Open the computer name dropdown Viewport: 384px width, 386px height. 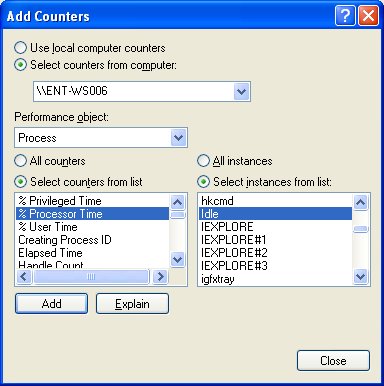241,91
